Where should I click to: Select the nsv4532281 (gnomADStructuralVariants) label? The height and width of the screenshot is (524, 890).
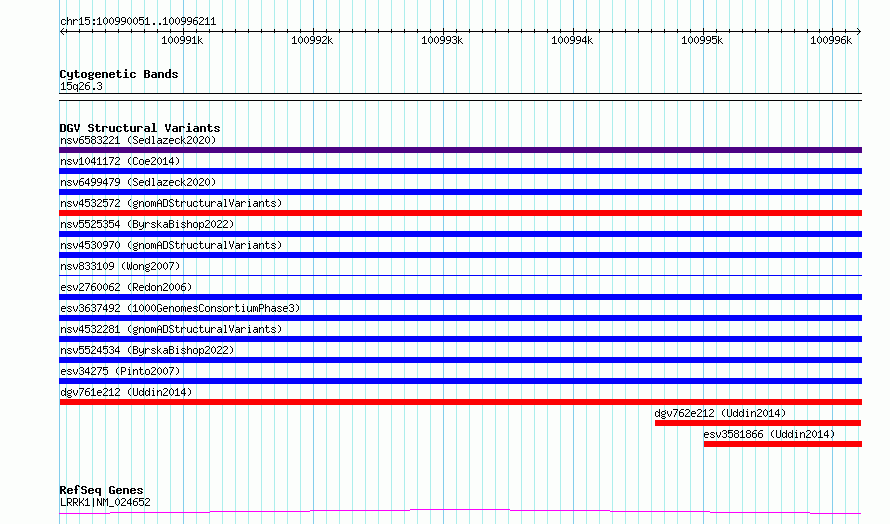tap(171, 329)
